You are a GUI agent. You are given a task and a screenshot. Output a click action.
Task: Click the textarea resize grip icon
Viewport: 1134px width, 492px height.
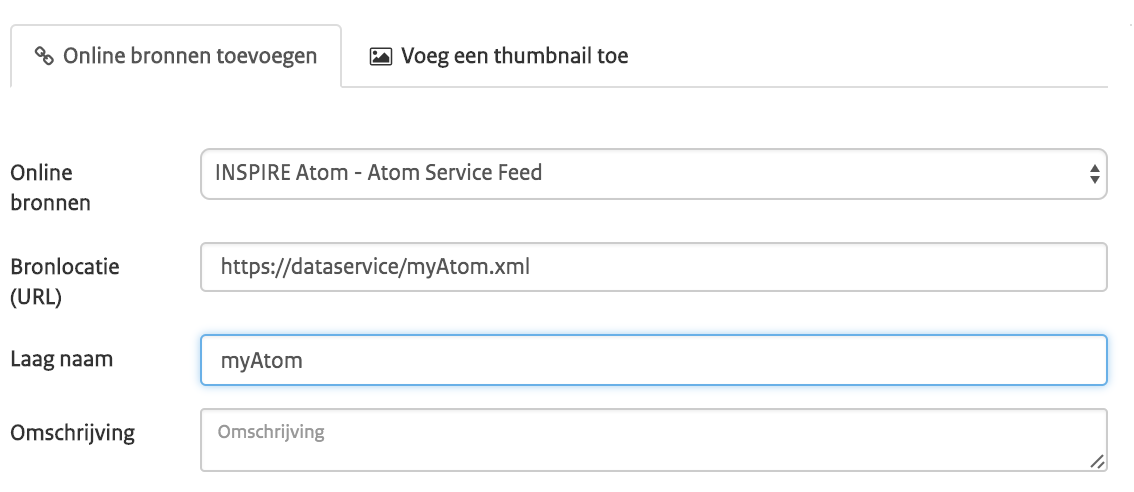(x=1097, y=462)
